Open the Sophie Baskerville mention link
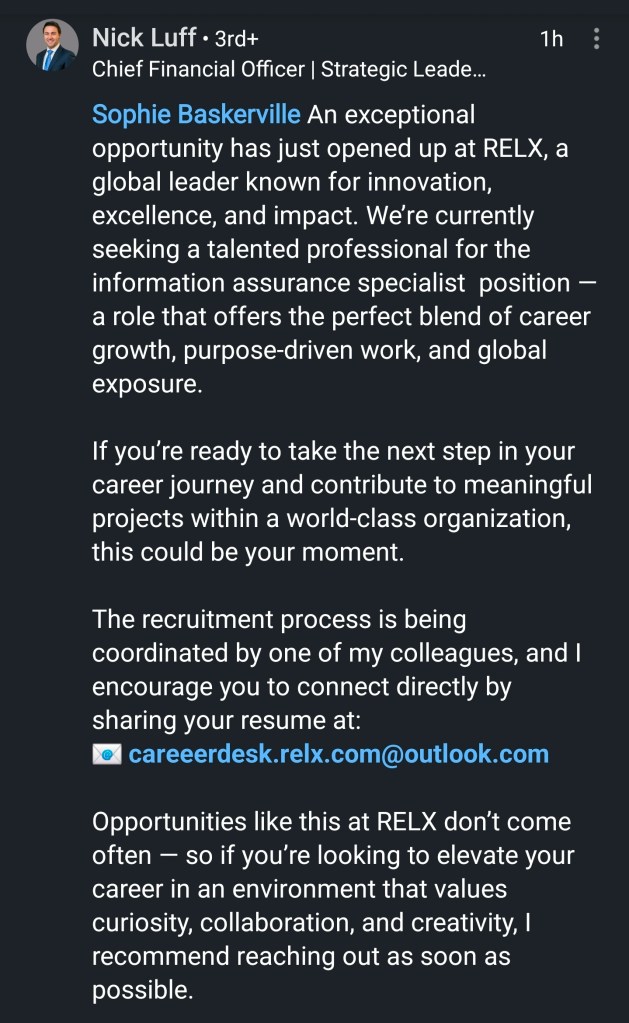 click(x=196, y=114)
